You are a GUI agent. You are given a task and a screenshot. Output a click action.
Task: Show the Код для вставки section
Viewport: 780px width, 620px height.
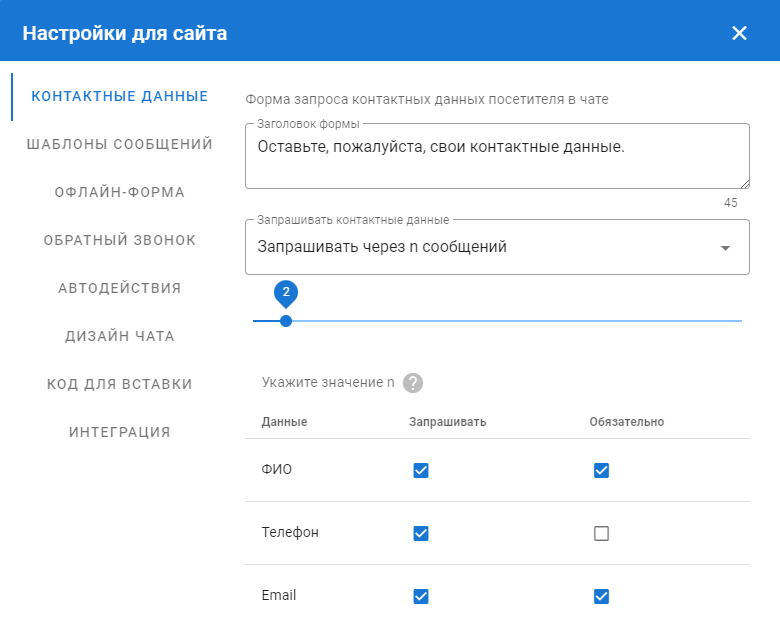(x=120, y=384)
